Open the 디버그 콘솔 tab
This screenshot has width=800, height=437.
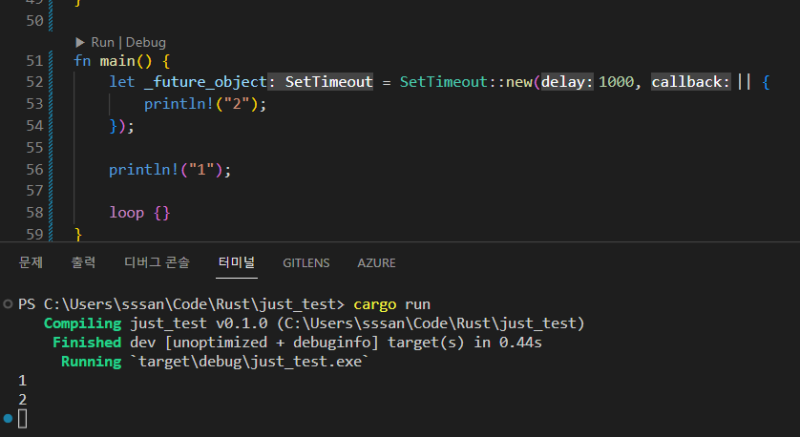coord(156,263)
